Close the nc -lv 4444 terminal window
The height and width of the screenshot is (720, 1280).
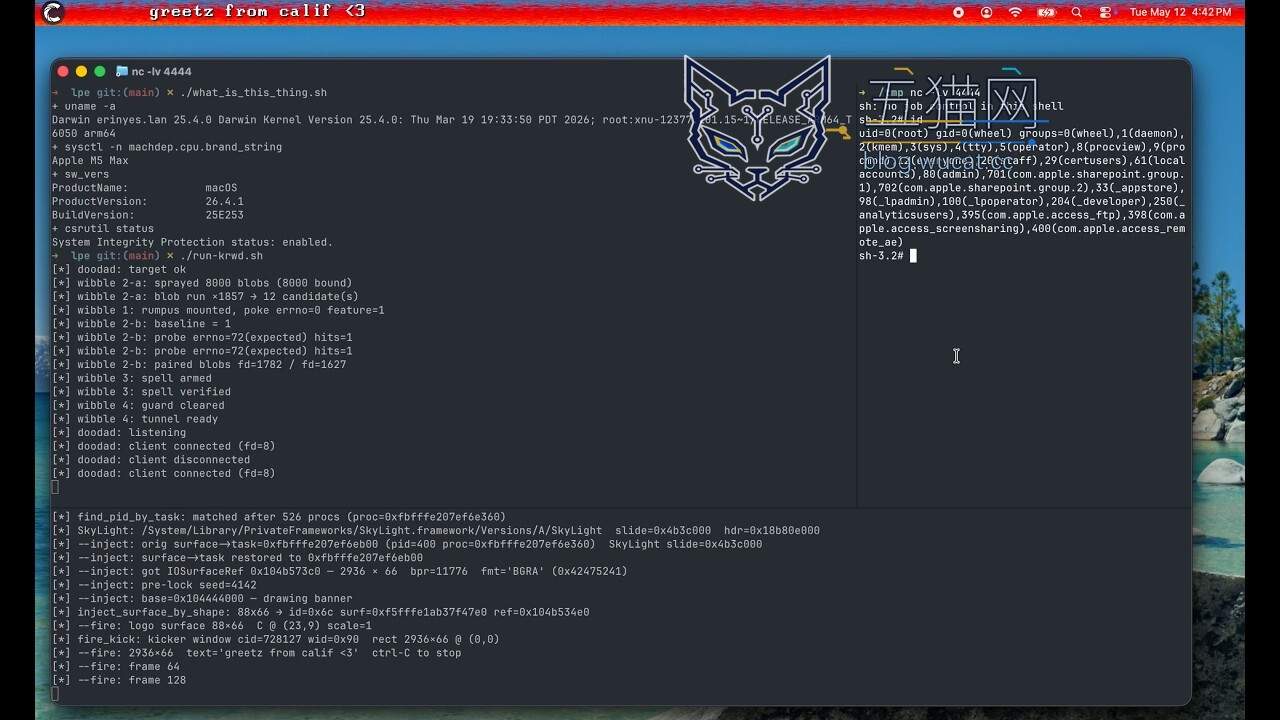pos(63,72)
